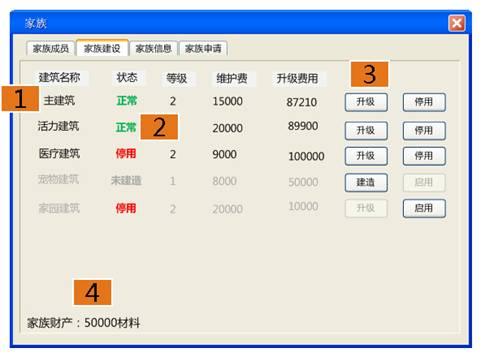Select 主建筑 building name
Image resolution: width=485 pixels, height=361 pixels.
(59, 100)
